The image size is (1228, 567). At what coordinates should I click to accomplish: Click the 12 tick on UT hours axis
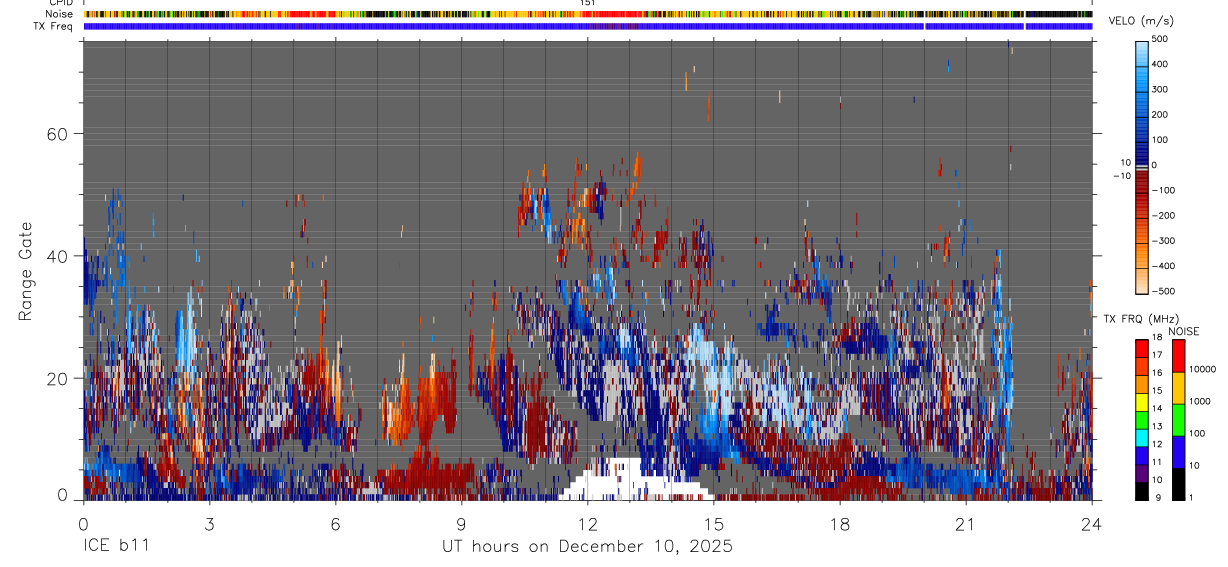pos(588,523)
